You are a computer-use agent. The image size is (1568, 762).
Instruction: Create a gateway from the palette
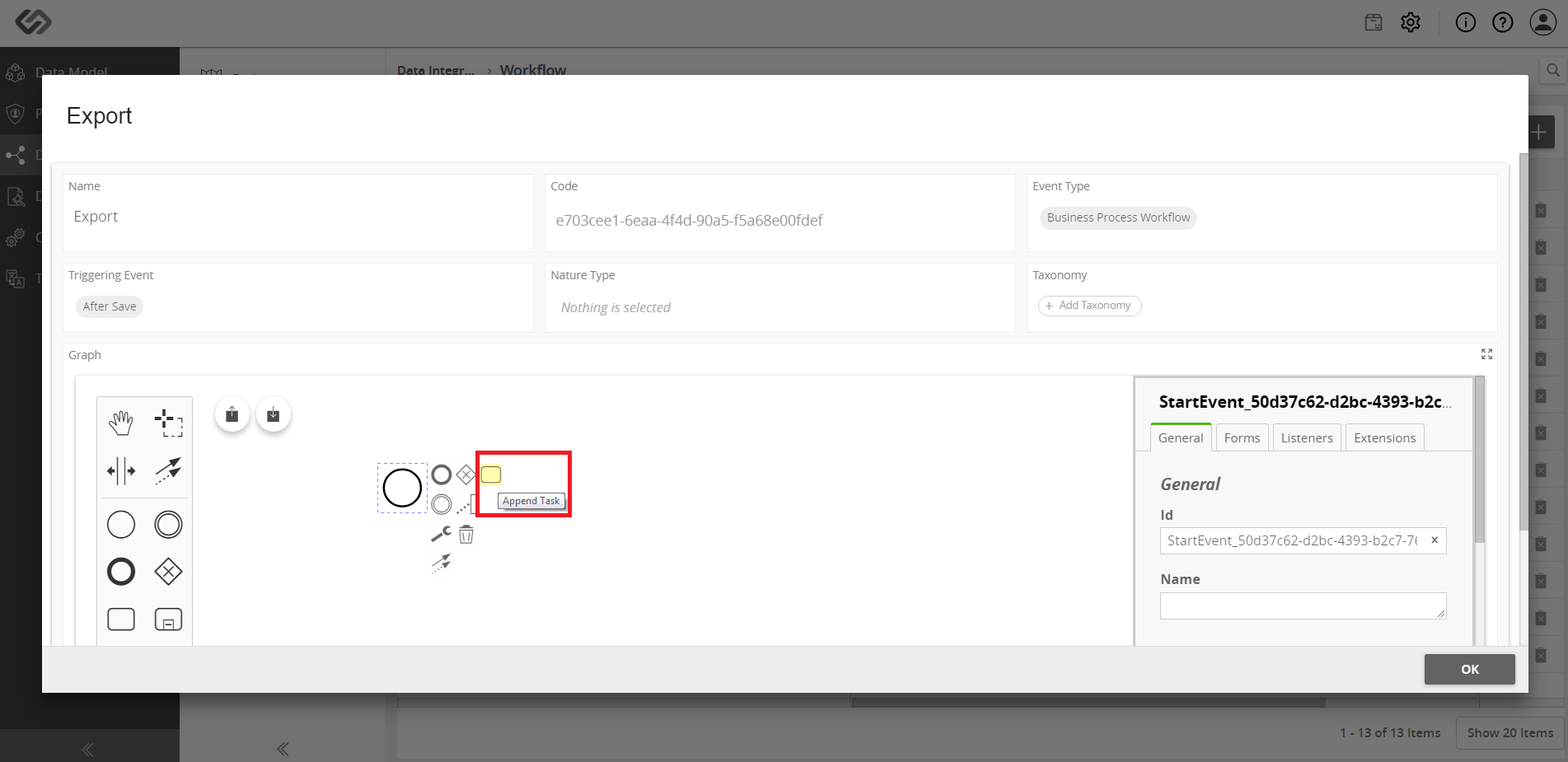(168, 572)
